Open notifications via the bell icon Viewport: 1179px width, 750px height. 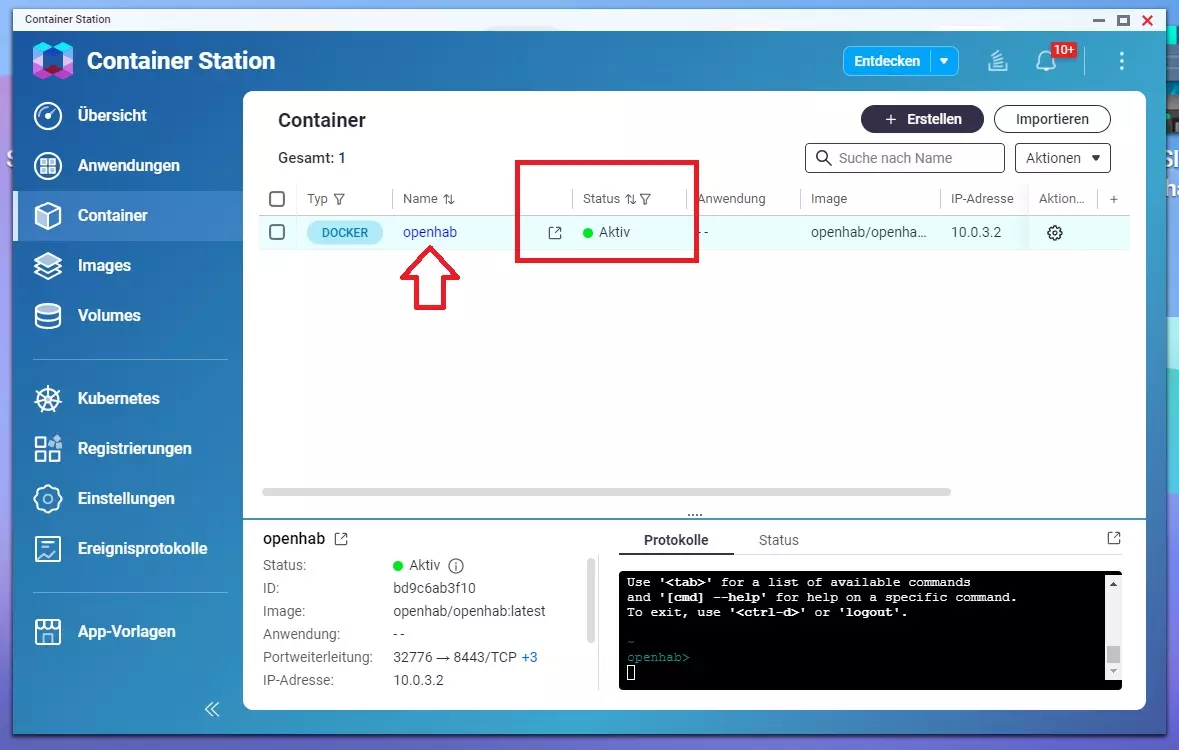coord(1046,62)
